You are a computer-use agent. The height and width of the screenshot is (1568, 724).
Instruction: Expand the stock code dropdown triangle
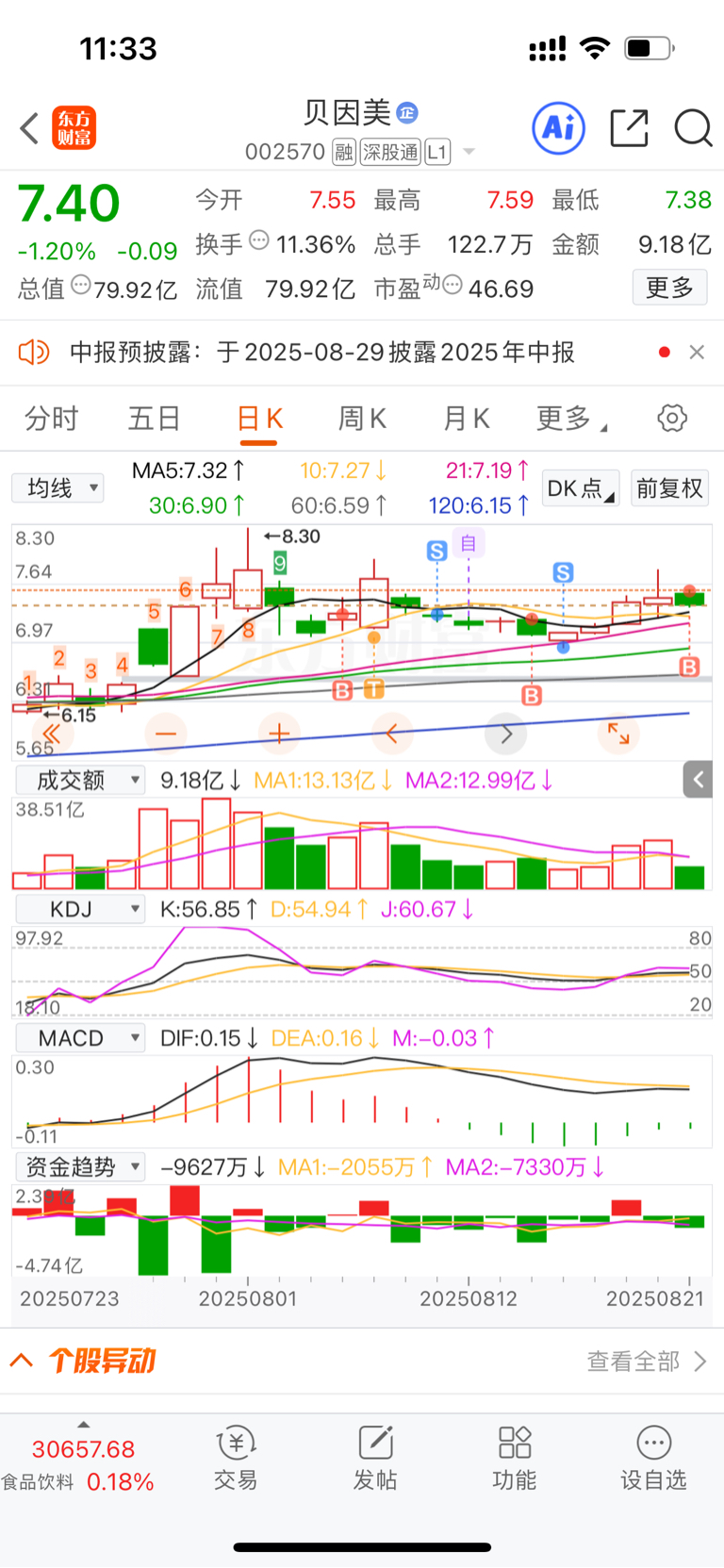pyautogui.click(x=469, y=153)
